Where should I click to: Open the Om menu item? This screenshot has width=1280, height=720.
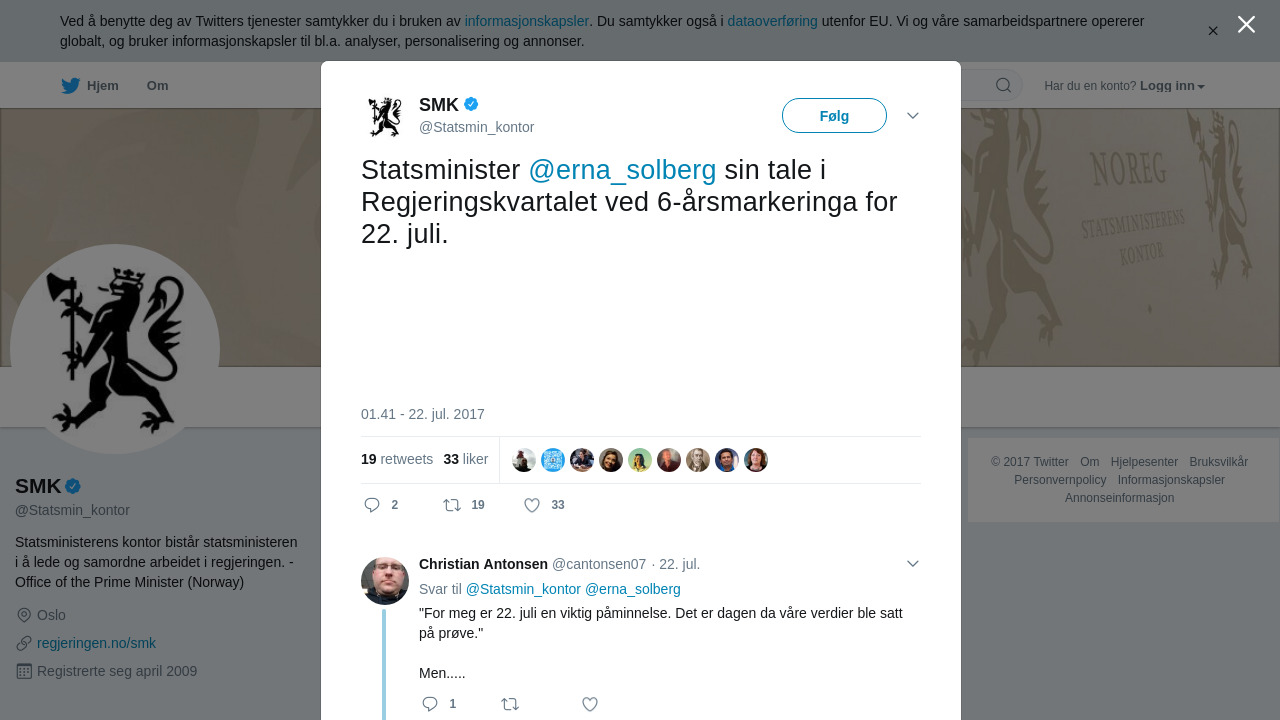pyautogui.click(x=157, y=86)
